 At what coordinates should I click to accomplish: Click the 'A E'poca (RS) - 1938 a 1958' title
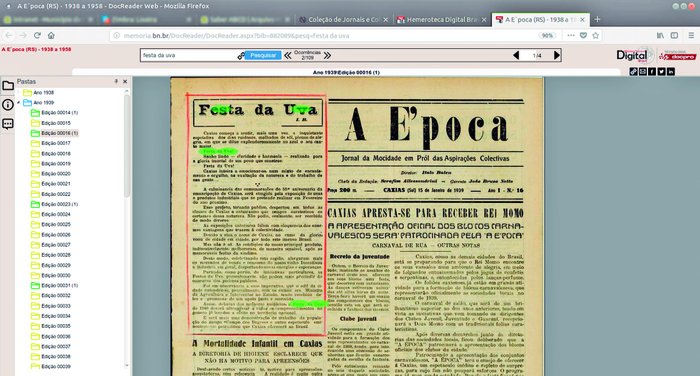36,50
